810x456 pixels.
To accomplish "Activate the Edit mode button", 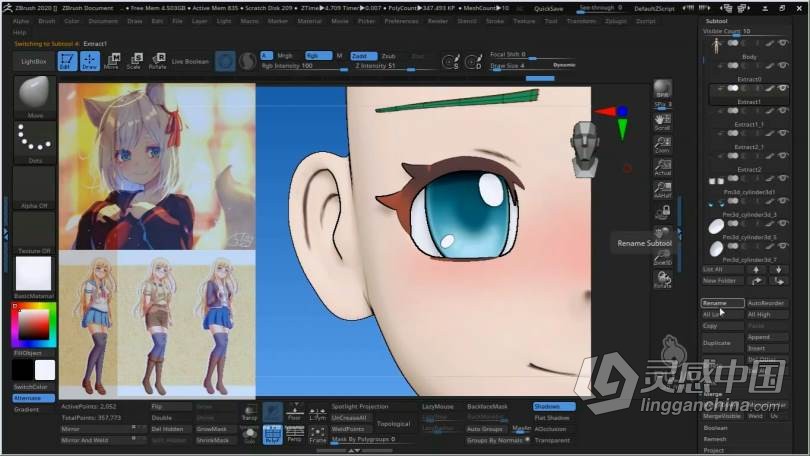I will click(67, 61).
